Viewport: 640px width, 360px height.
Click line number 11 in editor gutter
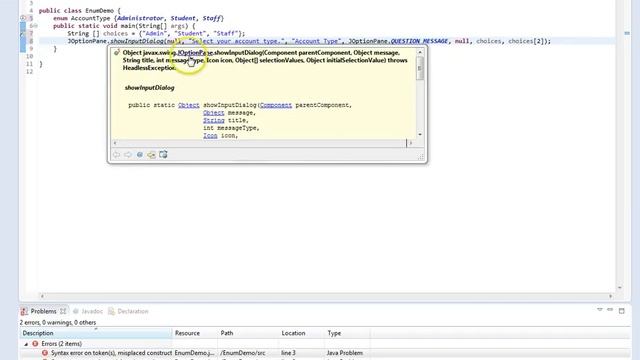pyautogui.click(x=29, y=64)
